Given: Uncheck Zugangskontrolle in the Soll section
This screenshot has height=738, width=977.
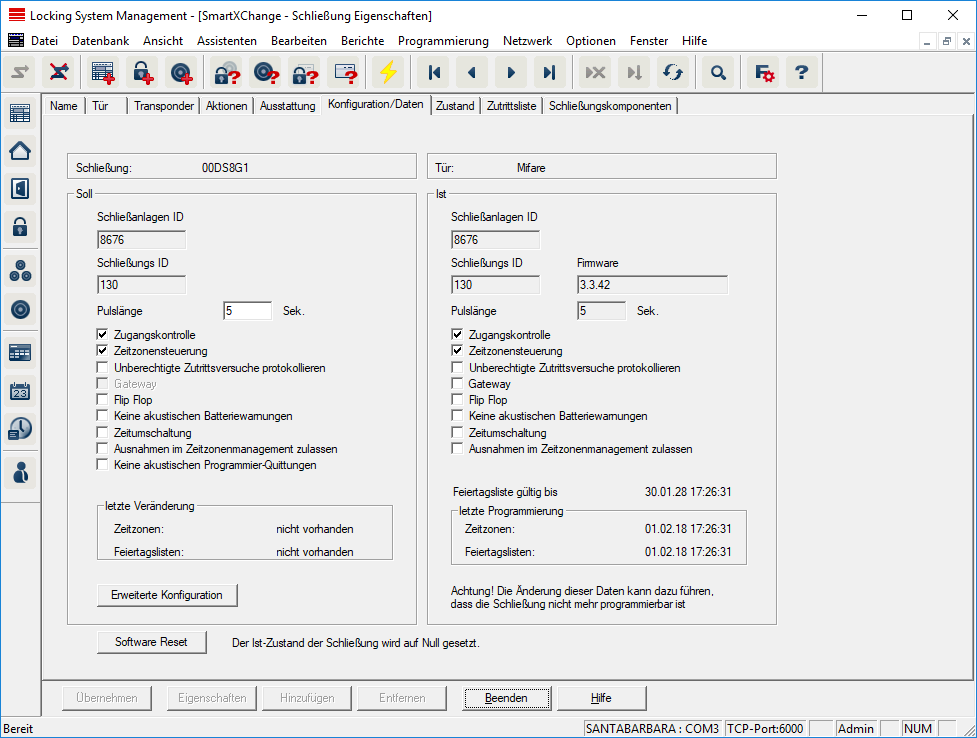Looking at the screenshot, I should click(102, 335).
